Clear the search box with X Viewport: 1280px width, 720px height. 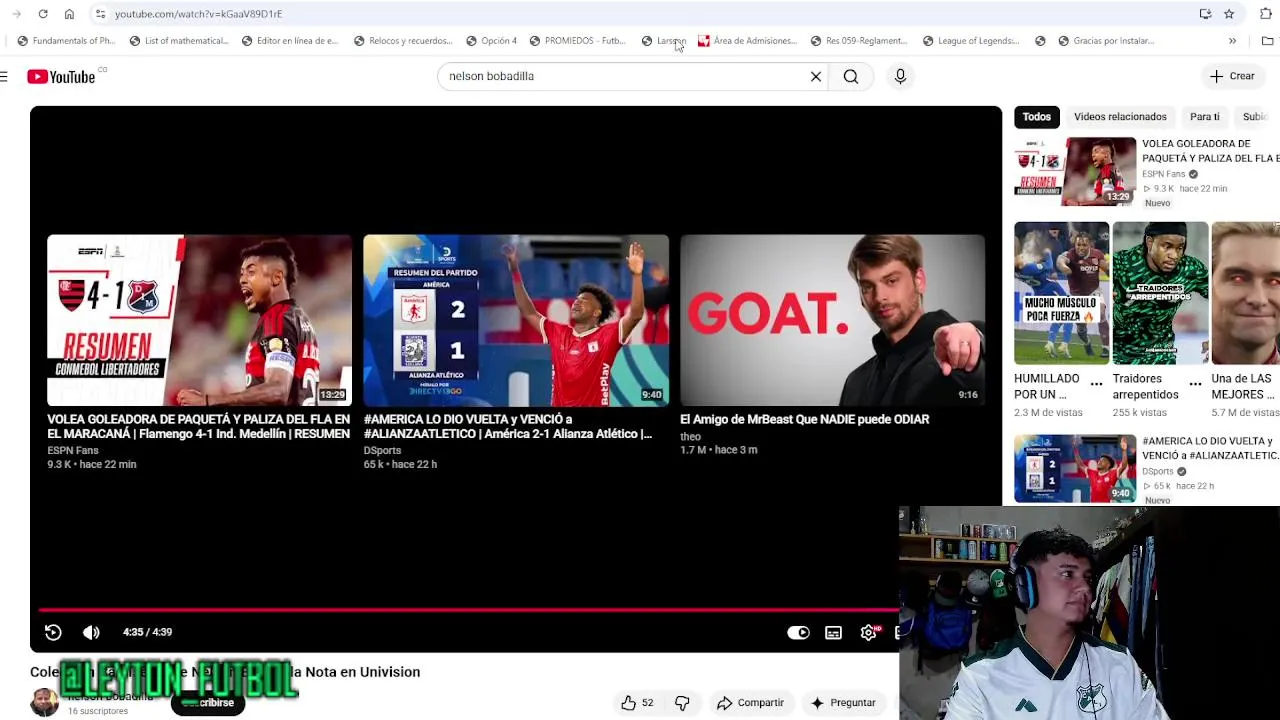[816, 76]
